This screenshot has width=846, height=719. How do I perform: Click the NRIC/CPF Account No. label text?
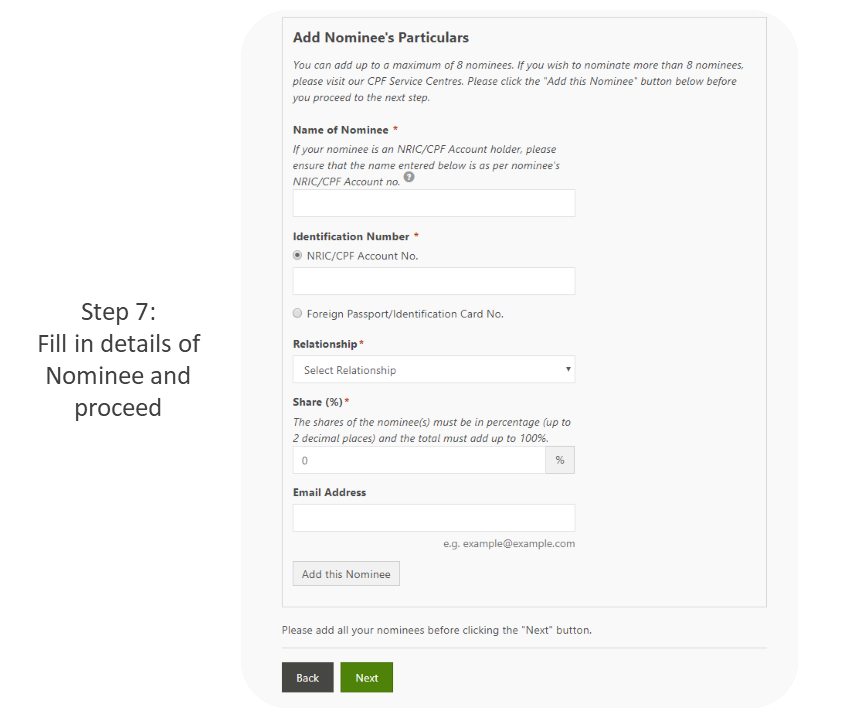[363, 256]
